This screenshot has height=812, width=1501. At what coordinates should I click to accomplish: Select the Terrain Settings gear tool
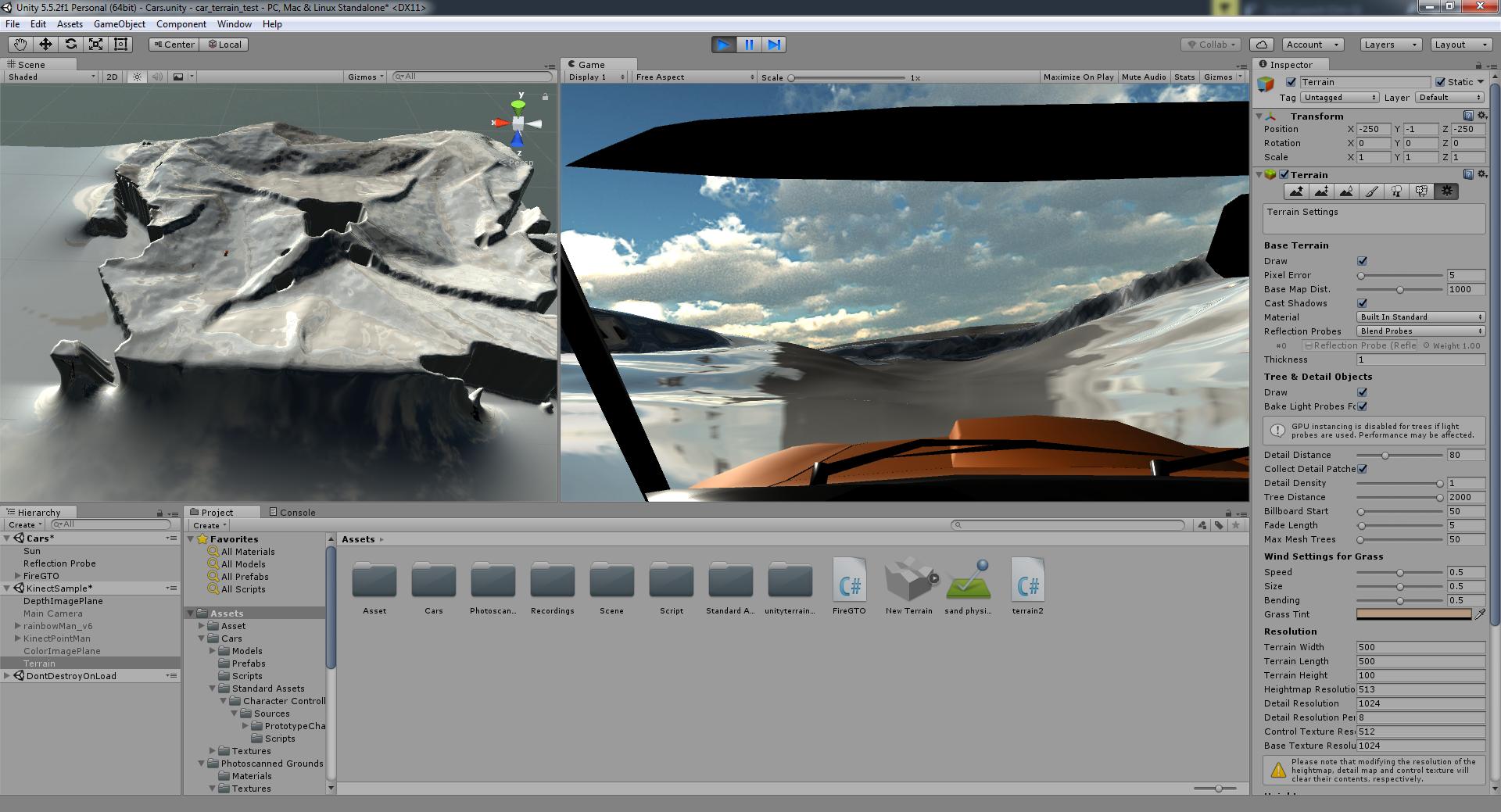pos(1446,191)
